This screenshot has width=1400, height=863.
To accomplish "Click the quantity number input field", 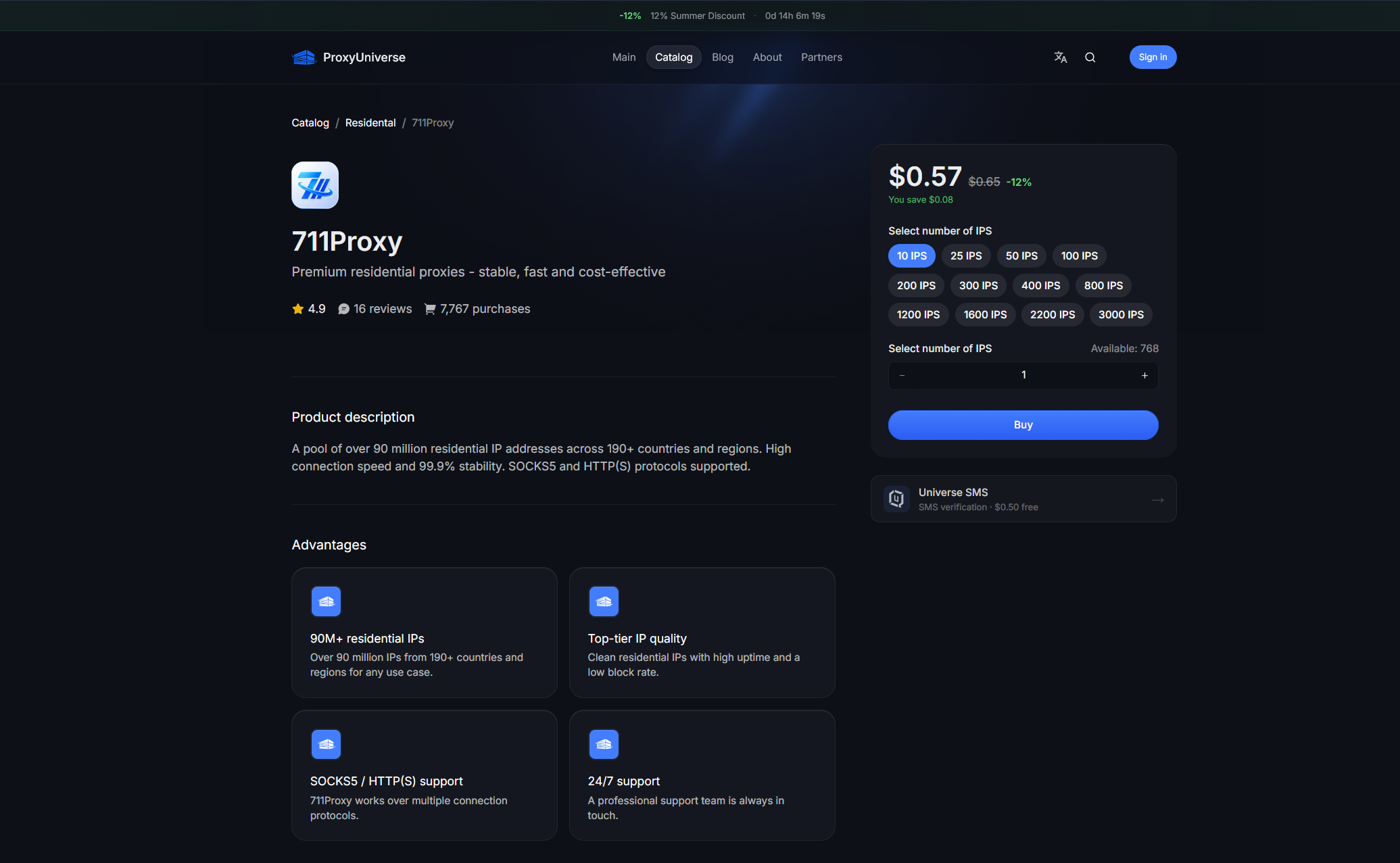I will click(x=1023, y=376).
